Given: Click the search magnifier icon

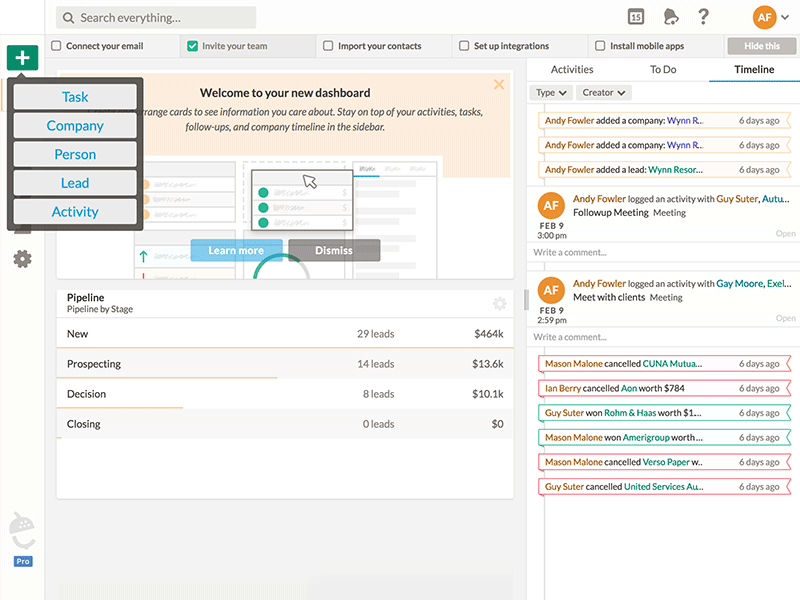Looking at the screenshot, I should (x=68, y=18).
